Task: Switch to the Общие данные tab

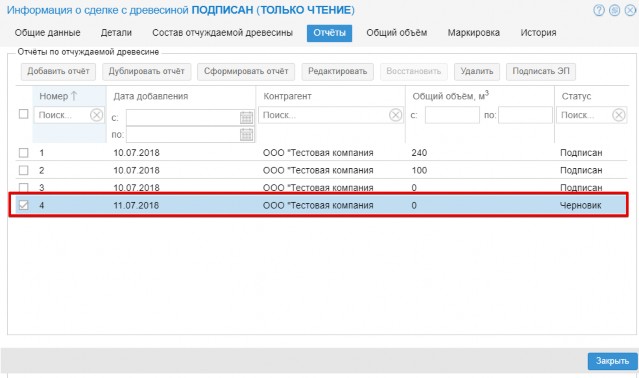Action: coord(47,33)
